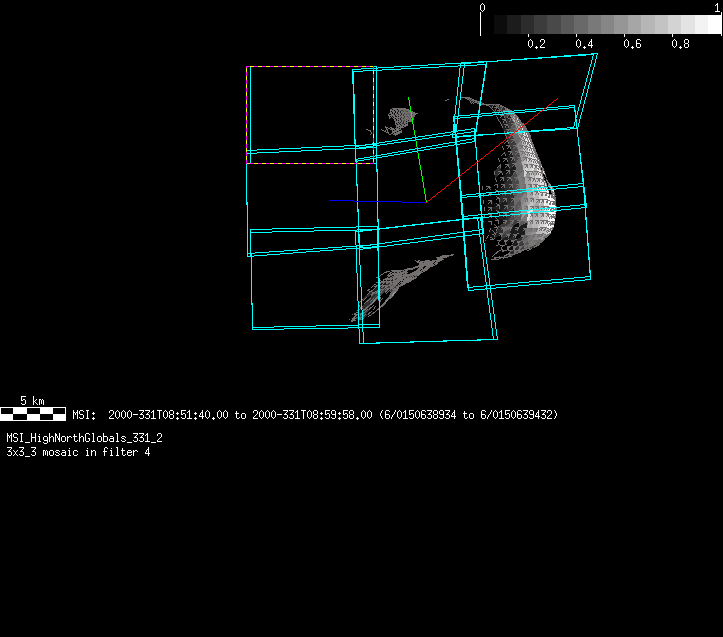Click the MSI time range text
Image resolution: width=723 pixels, height=637 pixels.
point(315,414)
